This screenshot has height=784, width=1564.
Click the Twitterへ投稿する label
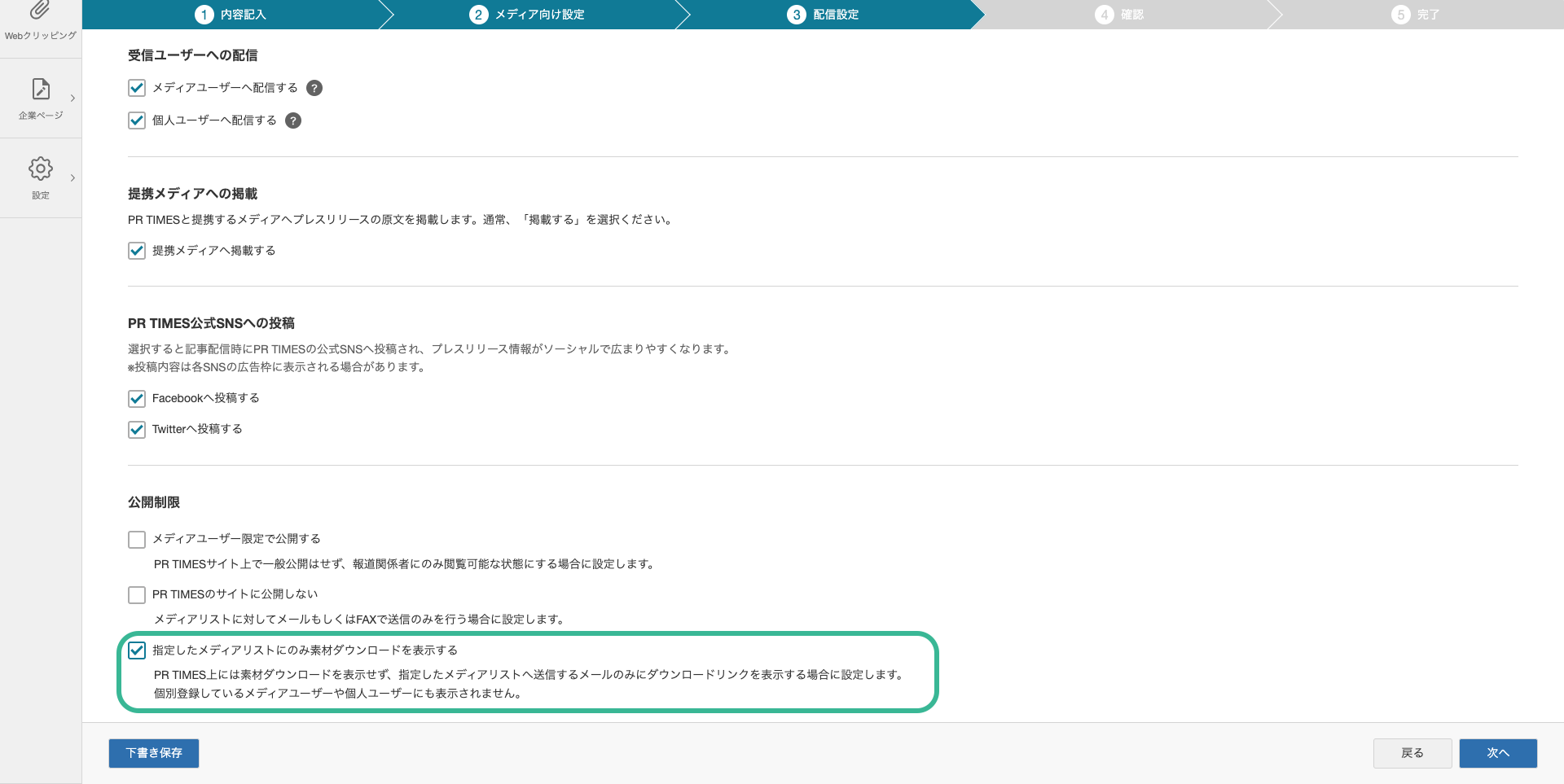click(197, 429)
